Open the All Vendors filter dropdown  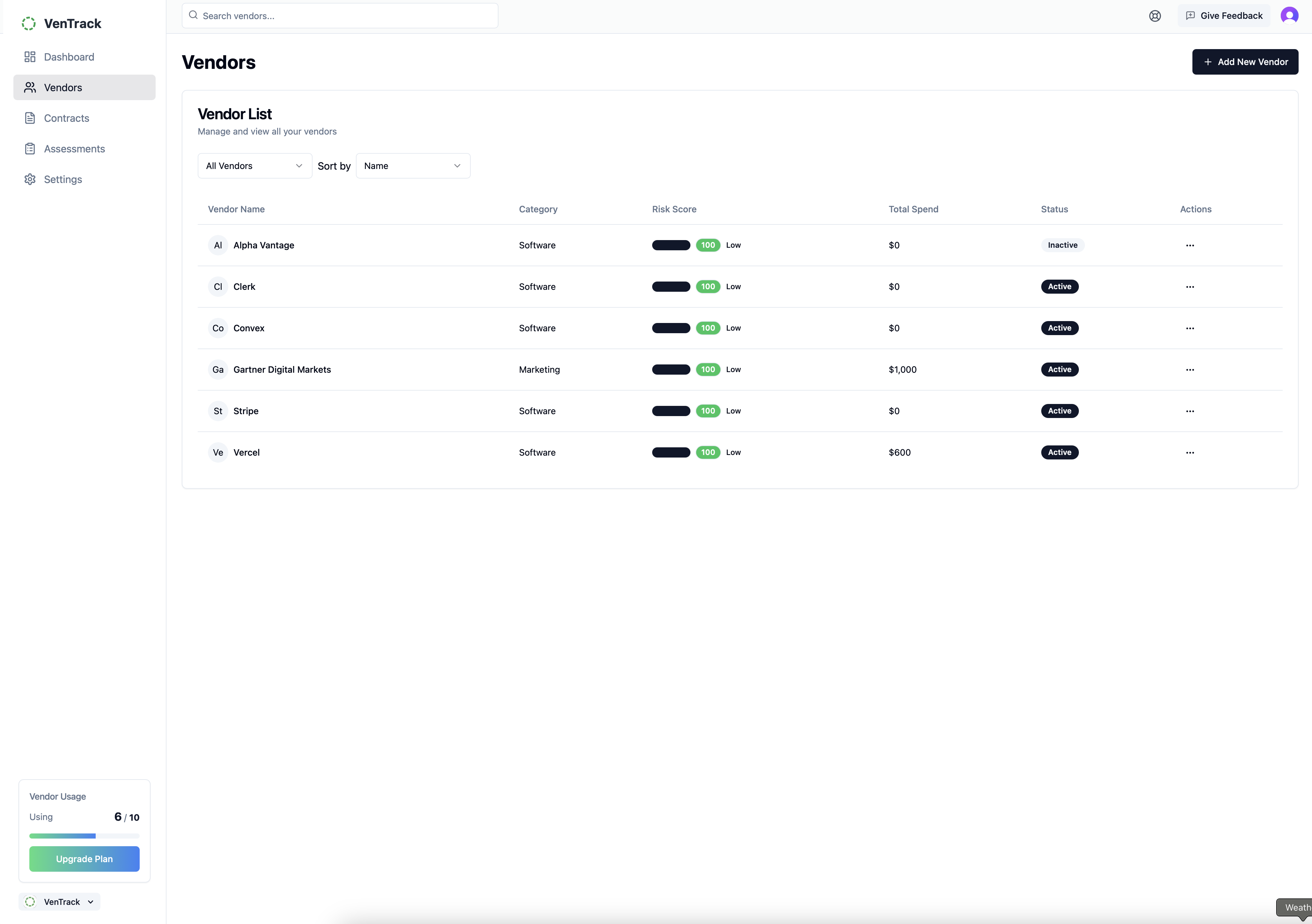click(x=254, y=166)
